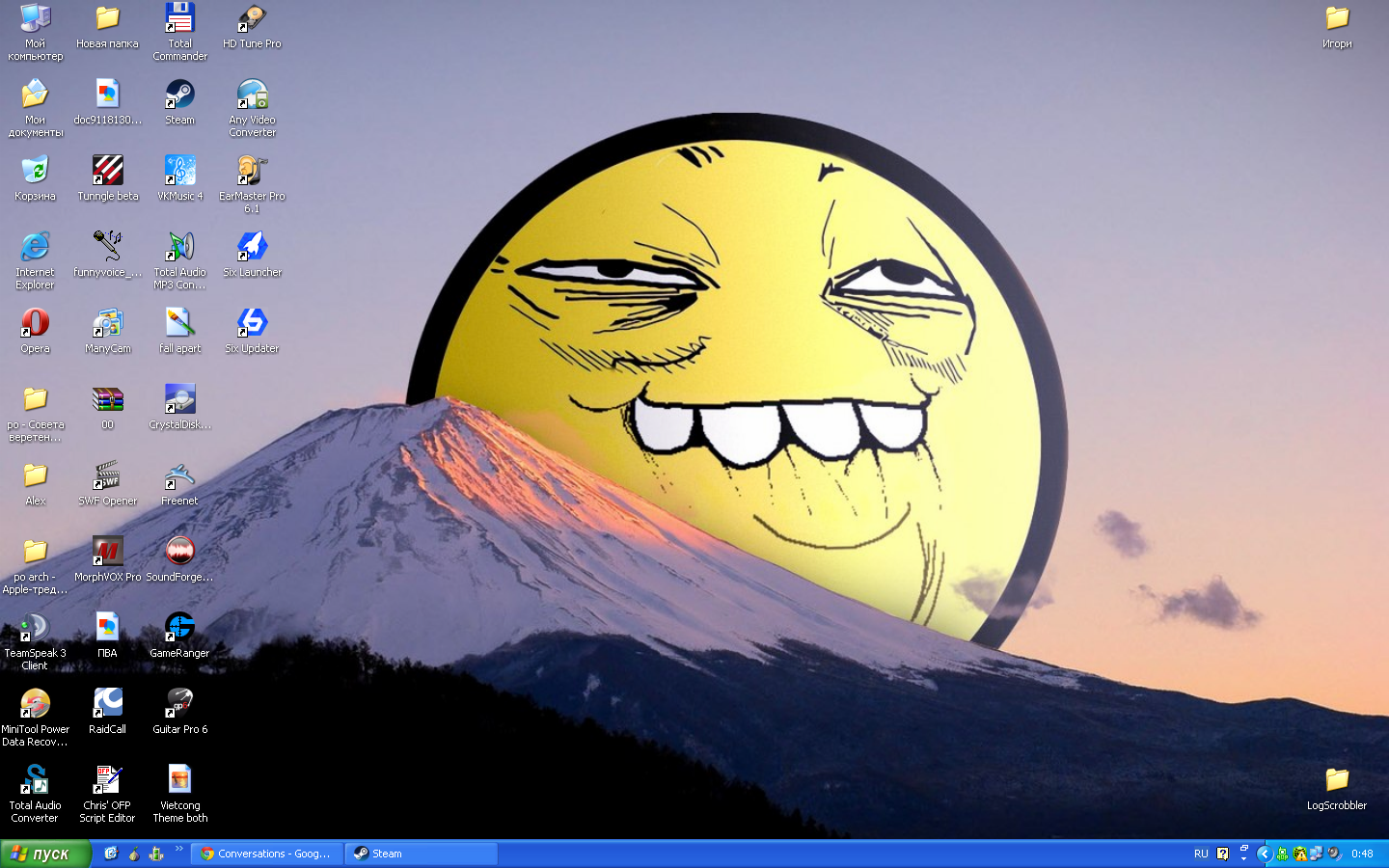This screenshot has height=868, width=1389.
Task: Launch the TeamSpeak 3 Client icon
Action: click(35, 629)
